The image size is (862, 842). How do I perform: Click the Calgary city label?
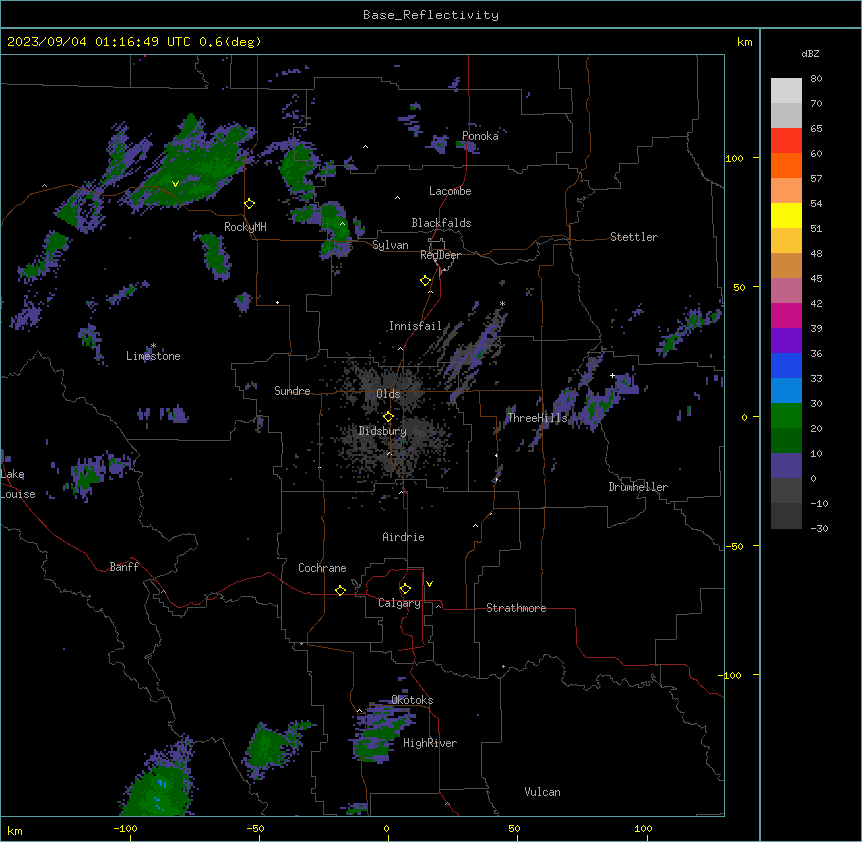pyautogui.click(x=399, y=603)
